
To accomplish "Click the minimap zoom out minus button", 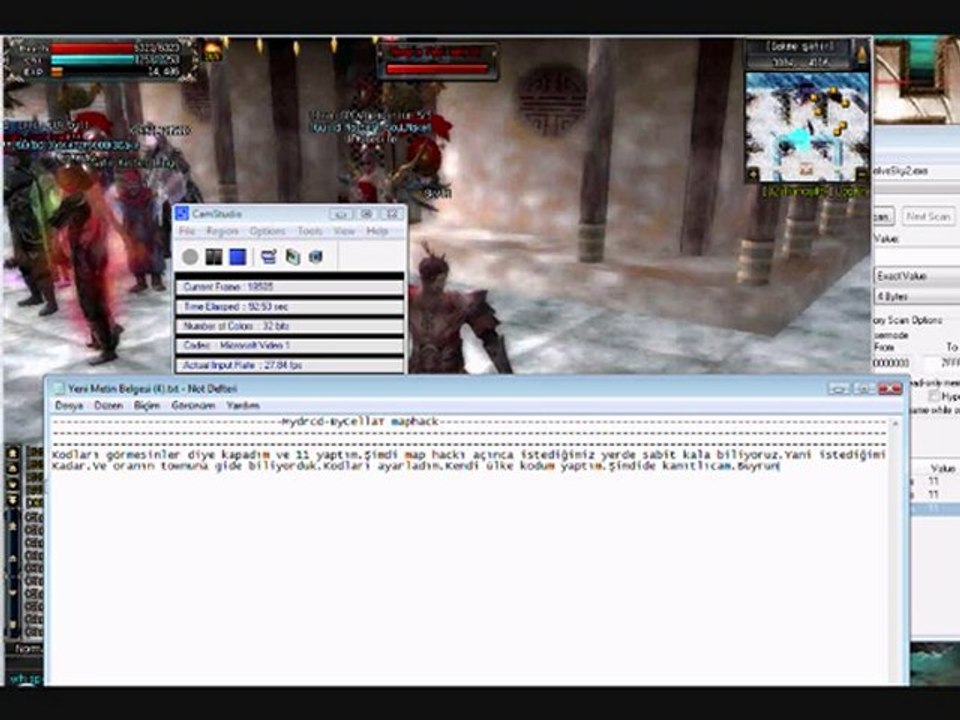I will [861, 174].
